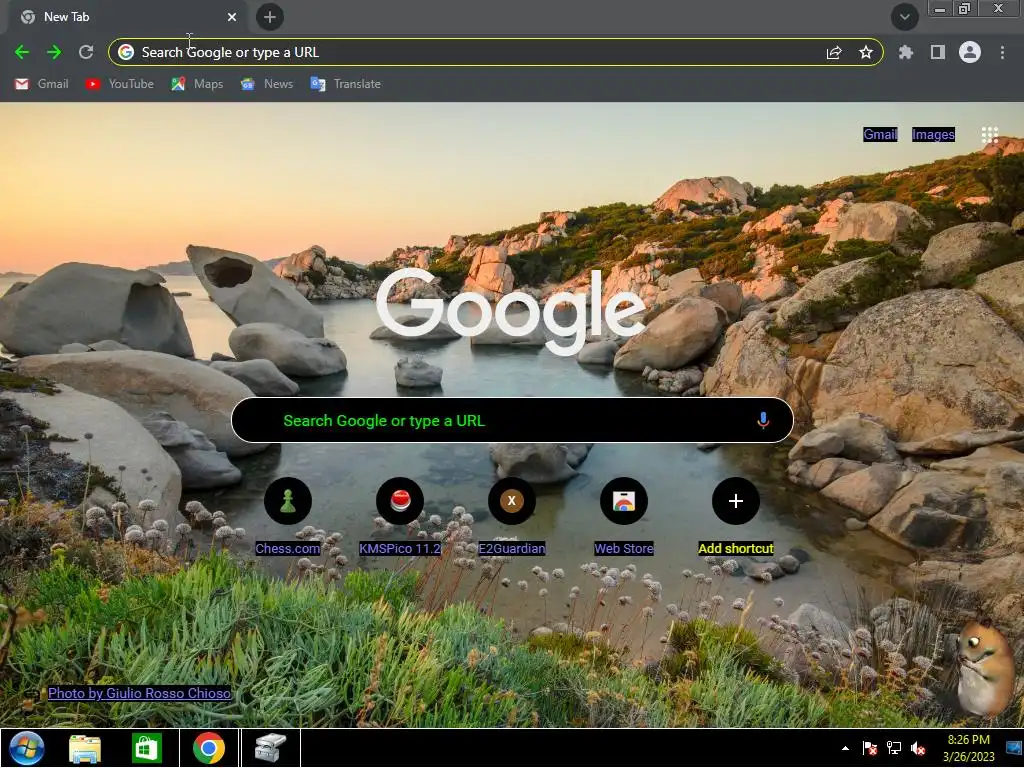Bookmark this tab with the star icon

tap(866, 52)
